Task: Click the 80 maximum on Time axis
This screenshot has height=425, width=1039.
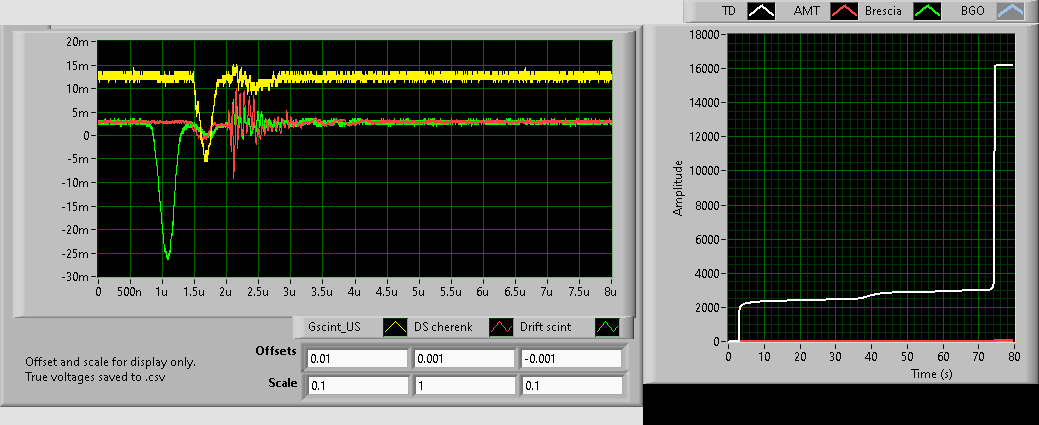Action: 1013,356
